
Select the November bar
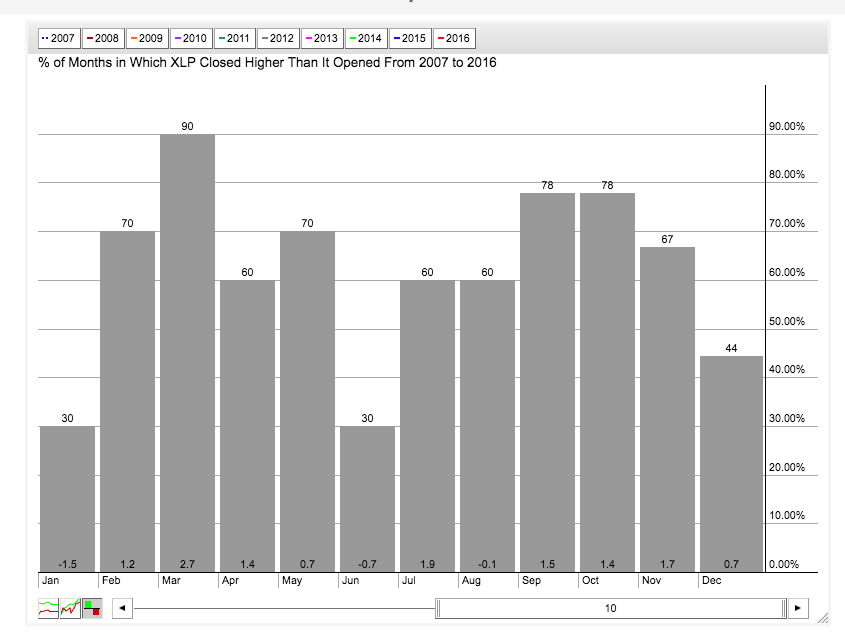667,410
